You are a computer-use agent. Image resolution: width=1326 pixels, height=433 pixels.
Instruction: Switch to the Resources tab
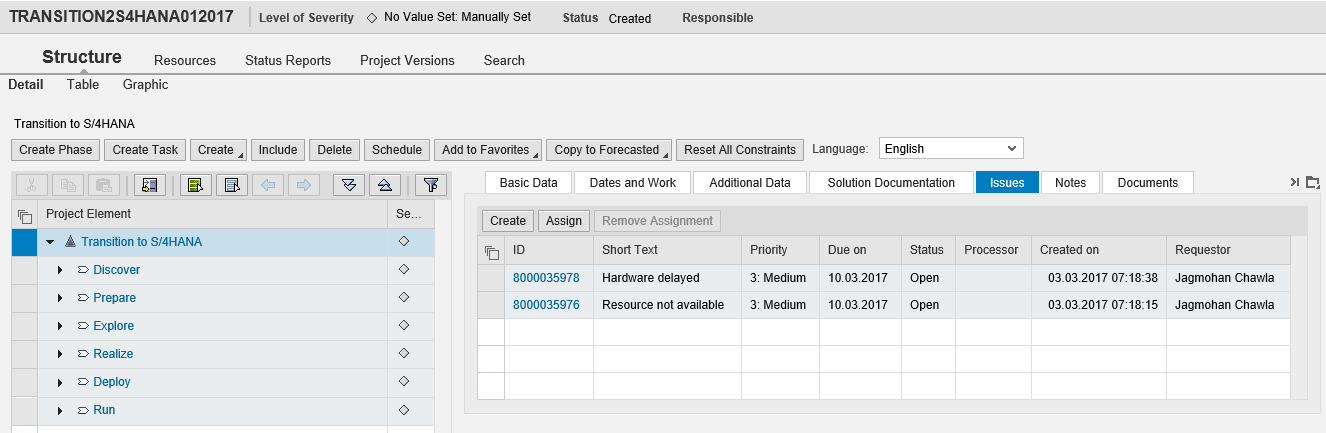coord(185,60)
